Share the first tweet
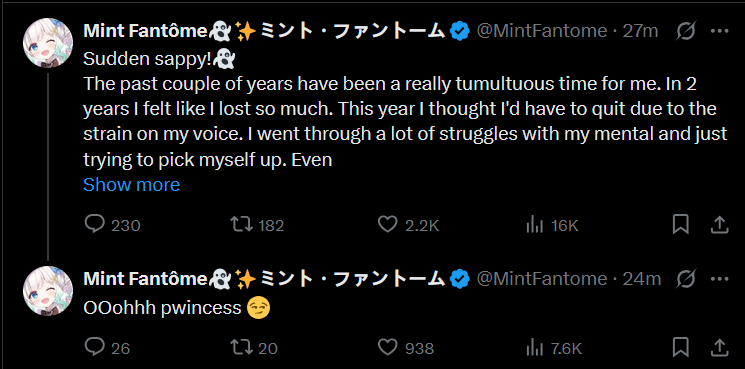The width and height of the screenshot is (745, 369). [x=719, y=225]
